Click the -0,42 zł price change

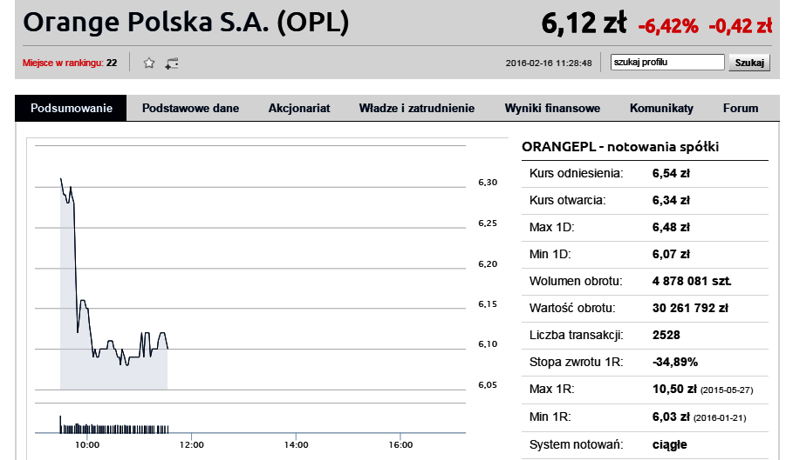click(740, 26)
